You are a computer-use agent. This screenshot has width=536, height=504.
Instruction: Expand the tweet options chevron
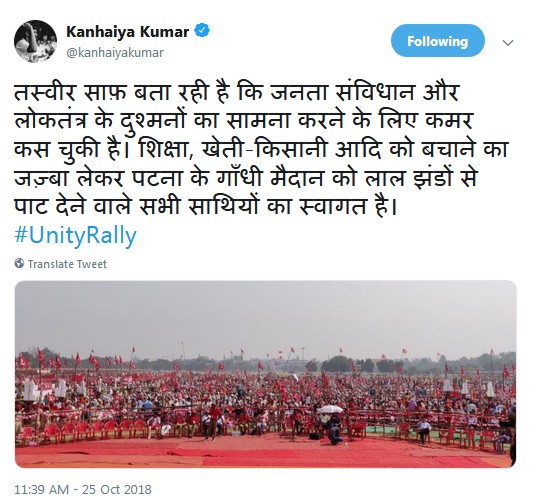click(x=508, y=43)
